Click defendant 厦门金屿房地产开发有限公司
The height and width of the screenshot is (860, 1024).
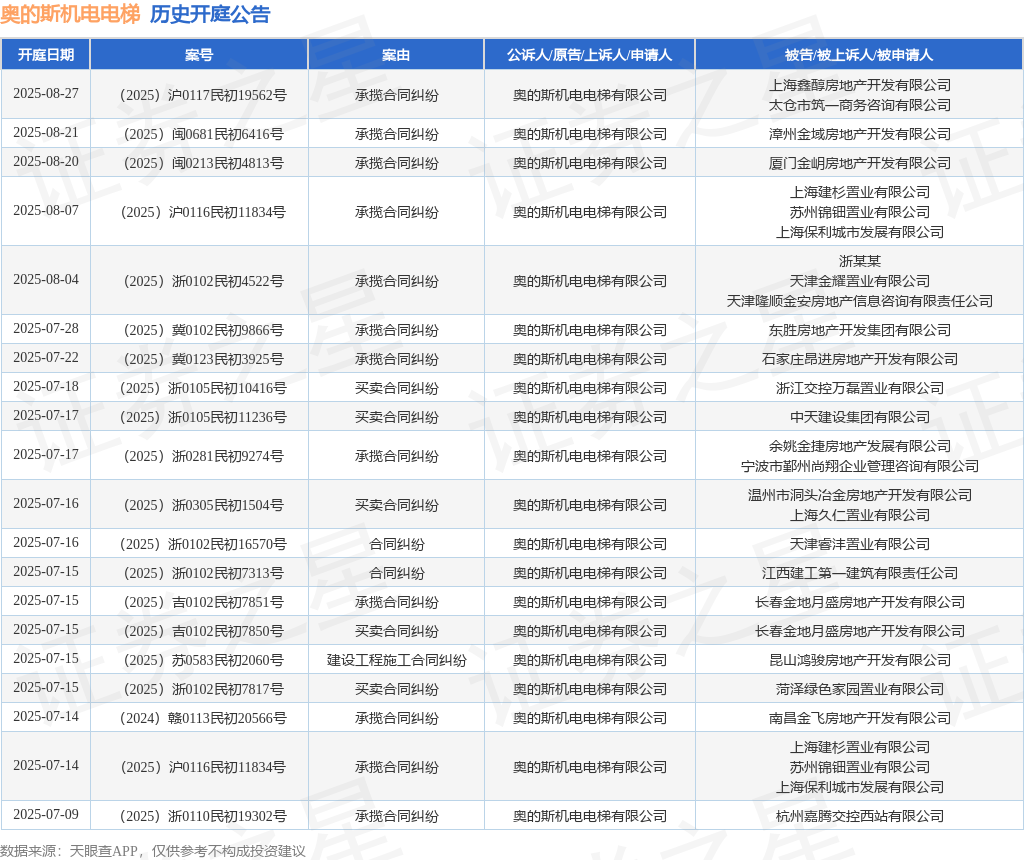pos(859,163)
